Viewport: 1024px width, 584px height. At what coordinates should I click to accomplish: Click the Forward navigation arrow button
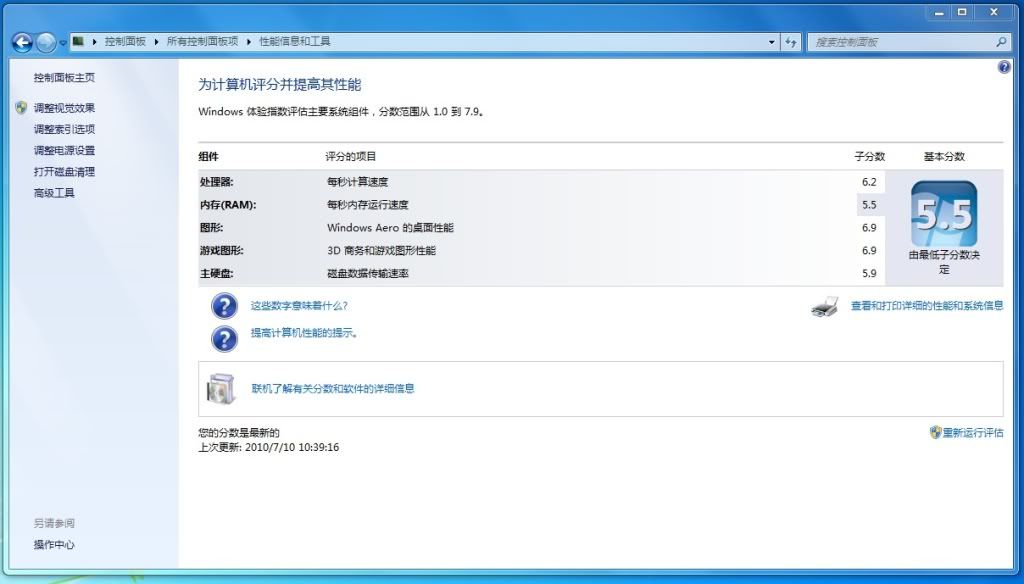pos(46,42)
